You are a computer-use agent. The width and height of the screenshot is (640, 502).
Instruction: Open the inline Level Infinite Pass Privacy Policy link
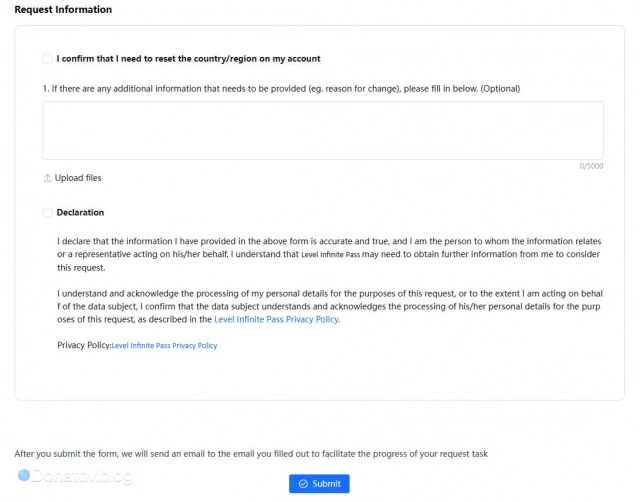(277, 320)
